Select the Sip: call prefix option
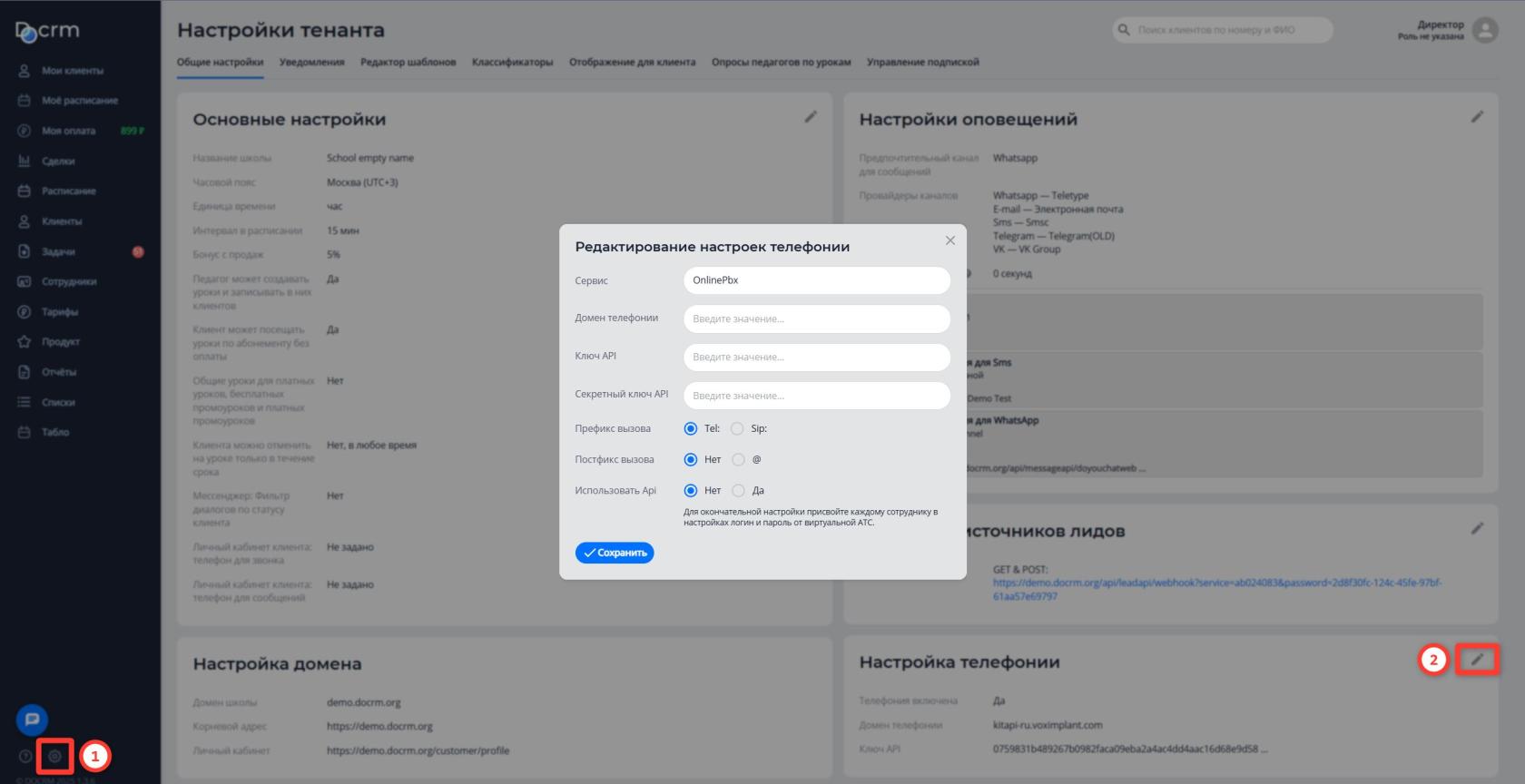Screen dimensions: 1525x784 [737, 429]
